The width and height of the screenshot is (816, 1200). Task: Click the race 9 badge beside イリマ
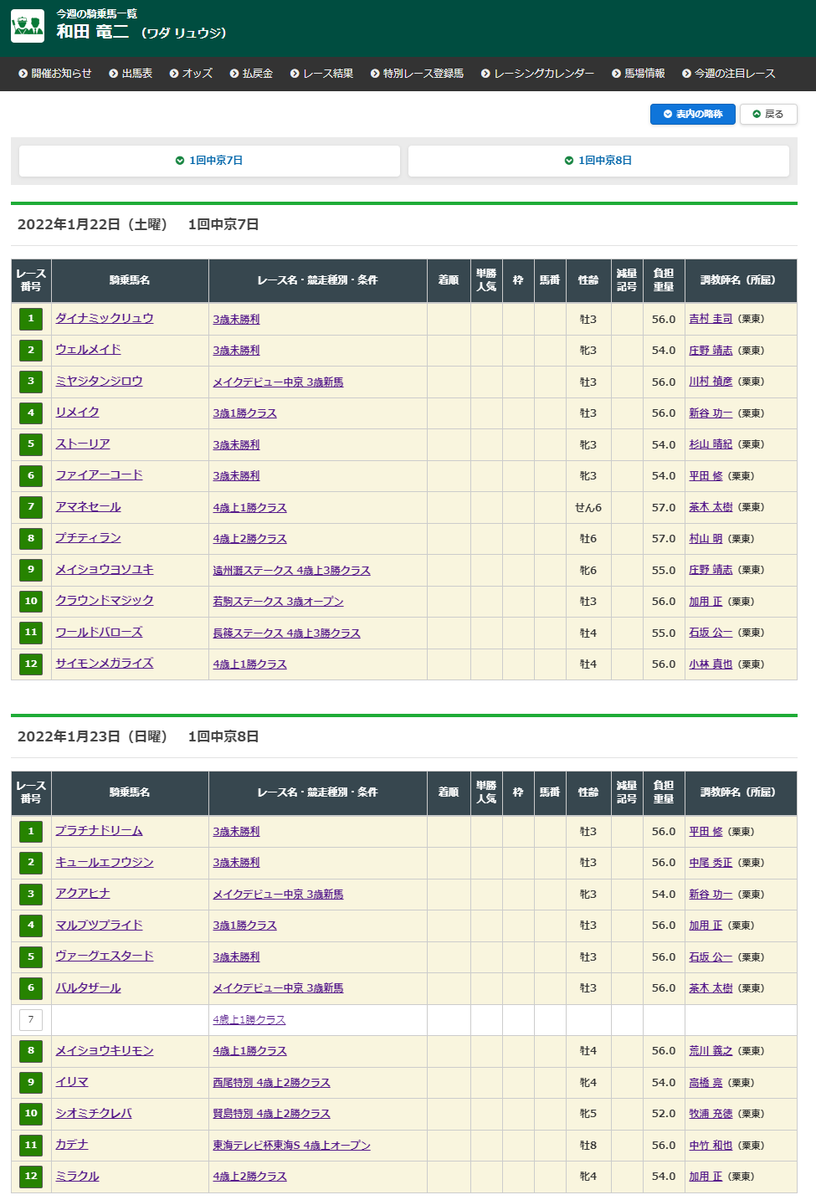coord(31,1082)
